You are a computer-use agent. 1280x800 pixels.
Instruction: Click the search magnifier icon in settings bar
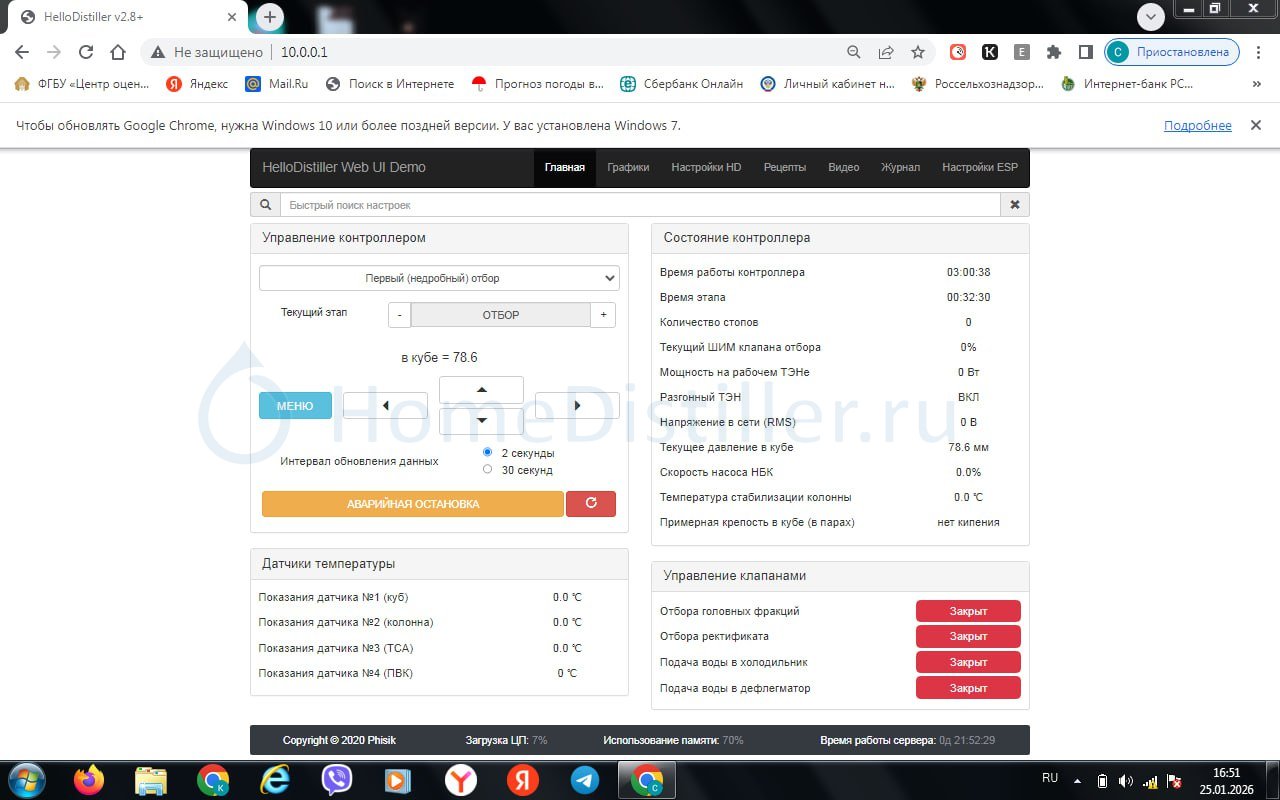pyautogui.click(x=265, y=205)
